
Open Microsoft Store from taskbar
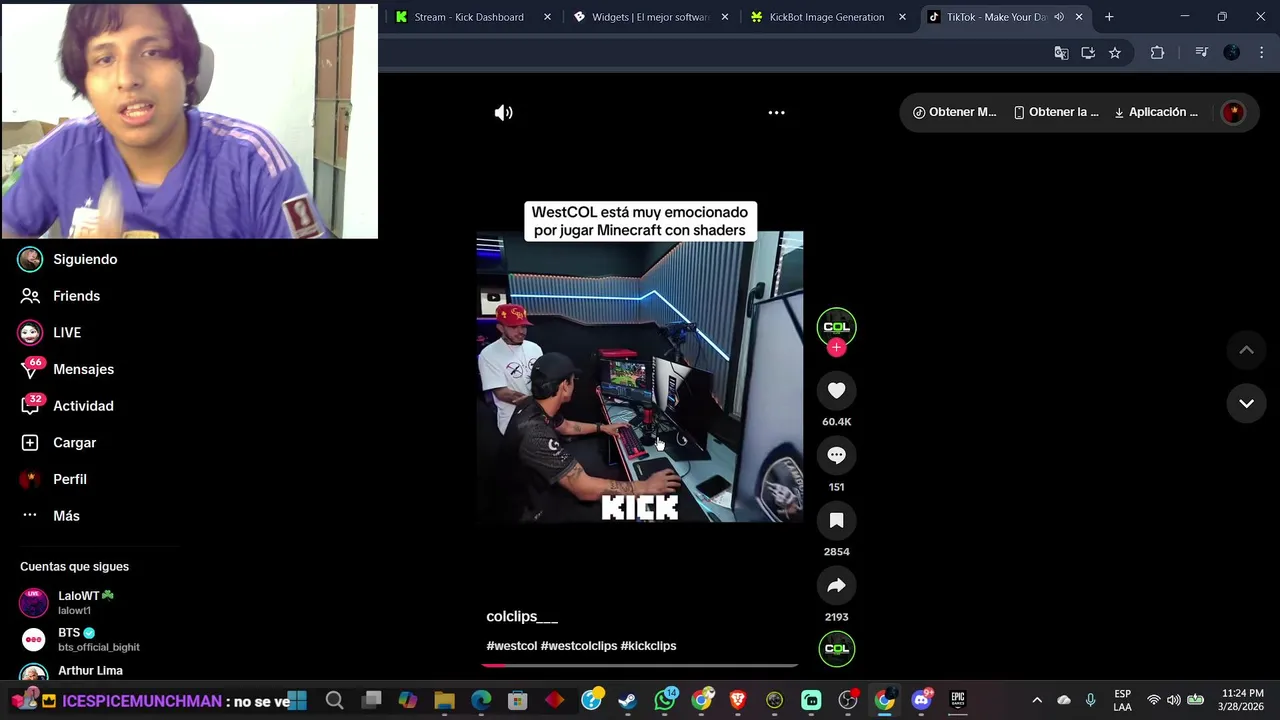click(518, 701)
